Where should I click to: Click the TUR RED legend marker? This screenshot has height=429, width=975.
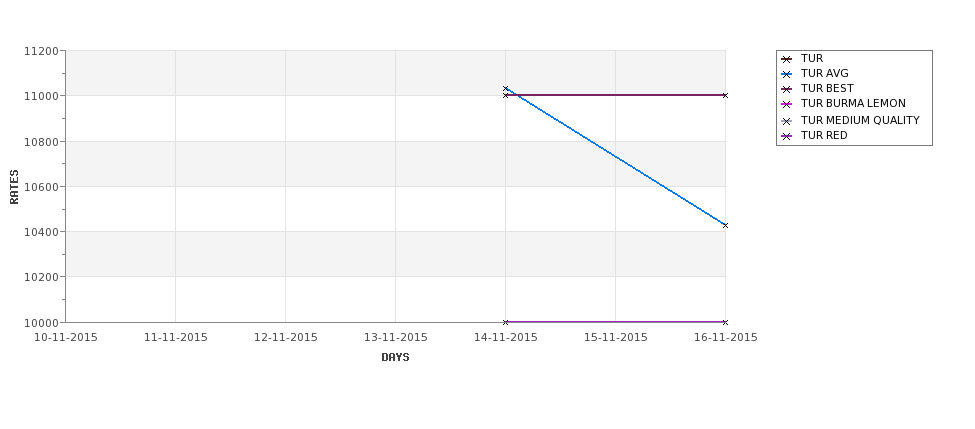click(x=786, y=136)
